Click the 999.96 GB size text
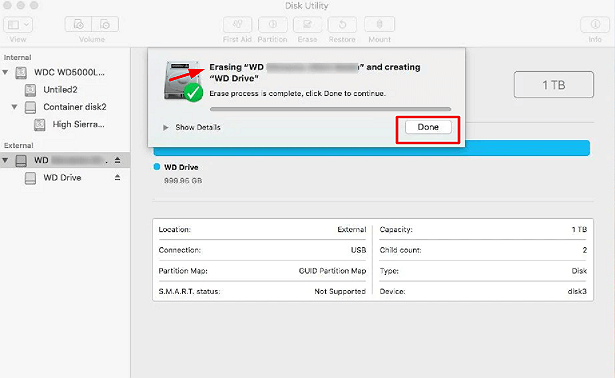 point(183,181)
